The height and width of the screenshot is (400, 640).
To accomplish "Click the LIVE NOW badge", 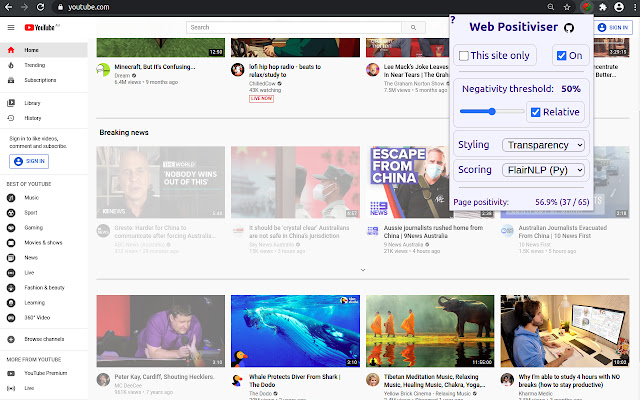I will tap(261, 98).
